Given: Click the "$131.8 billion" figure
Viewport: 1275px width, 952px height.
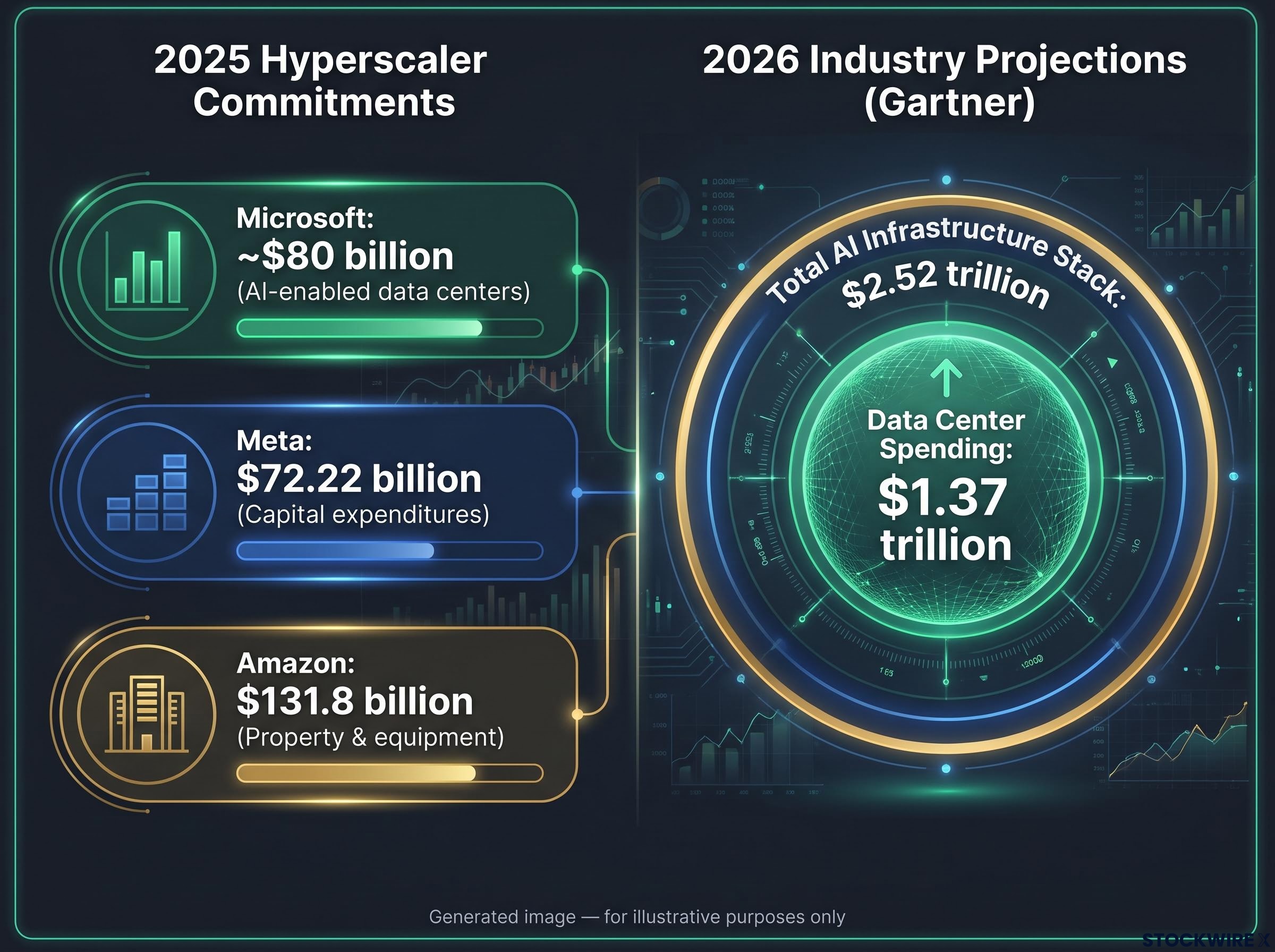Looking at the screenshot, I should pyautogui.click(x=355, y=701).
